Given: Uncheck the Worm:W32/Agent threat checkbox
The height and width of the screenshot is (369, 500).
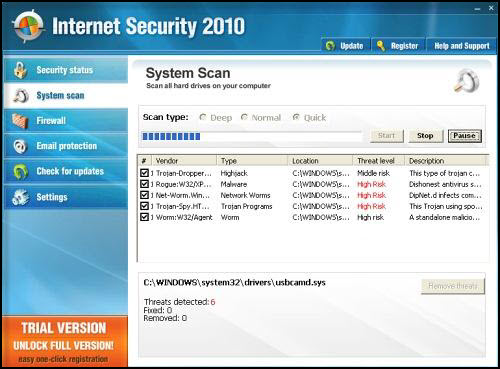Looking at the screenshot, I should coord(144,217).
